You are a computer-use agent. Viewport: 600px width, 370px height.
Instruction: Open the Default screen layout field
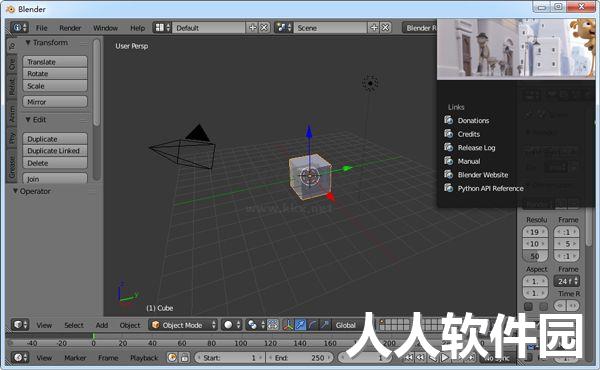(x=209, y=28)
